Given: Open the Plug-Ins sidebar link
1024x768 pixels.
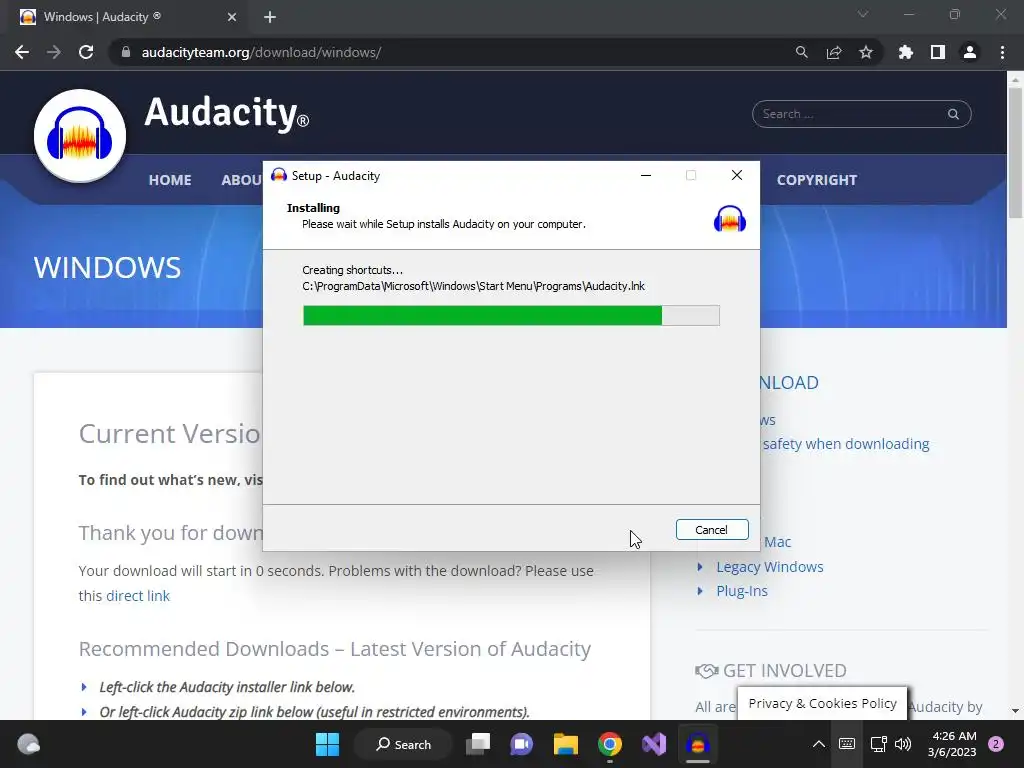Looking at the screenshot, I should 742,591.
